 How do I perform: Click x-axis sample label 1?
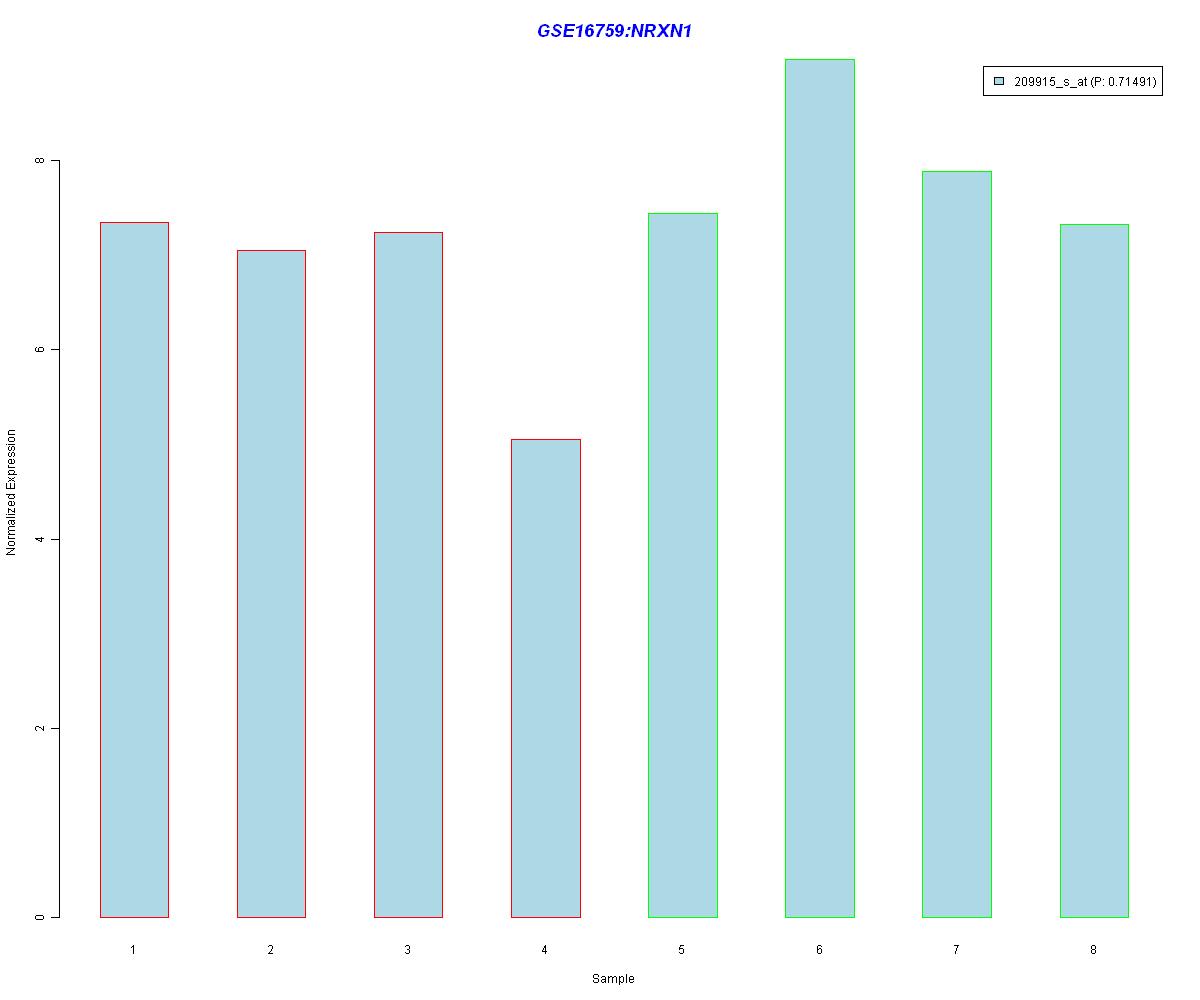click(133, 949)
